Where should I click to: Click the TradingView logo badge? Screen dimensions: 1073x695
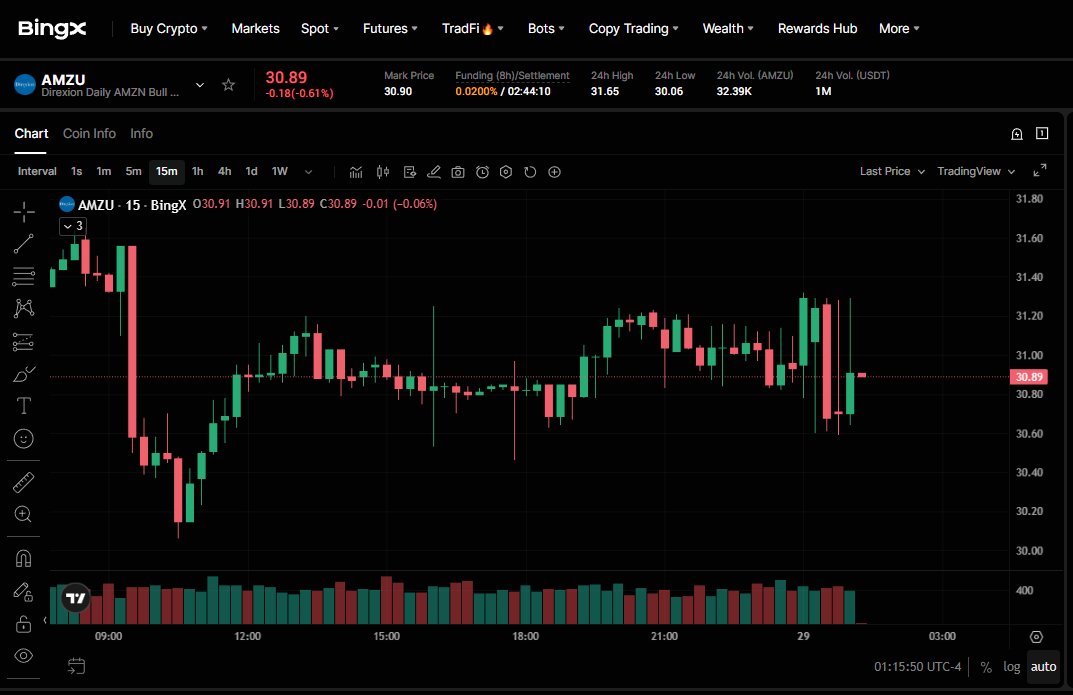point(75,598)
